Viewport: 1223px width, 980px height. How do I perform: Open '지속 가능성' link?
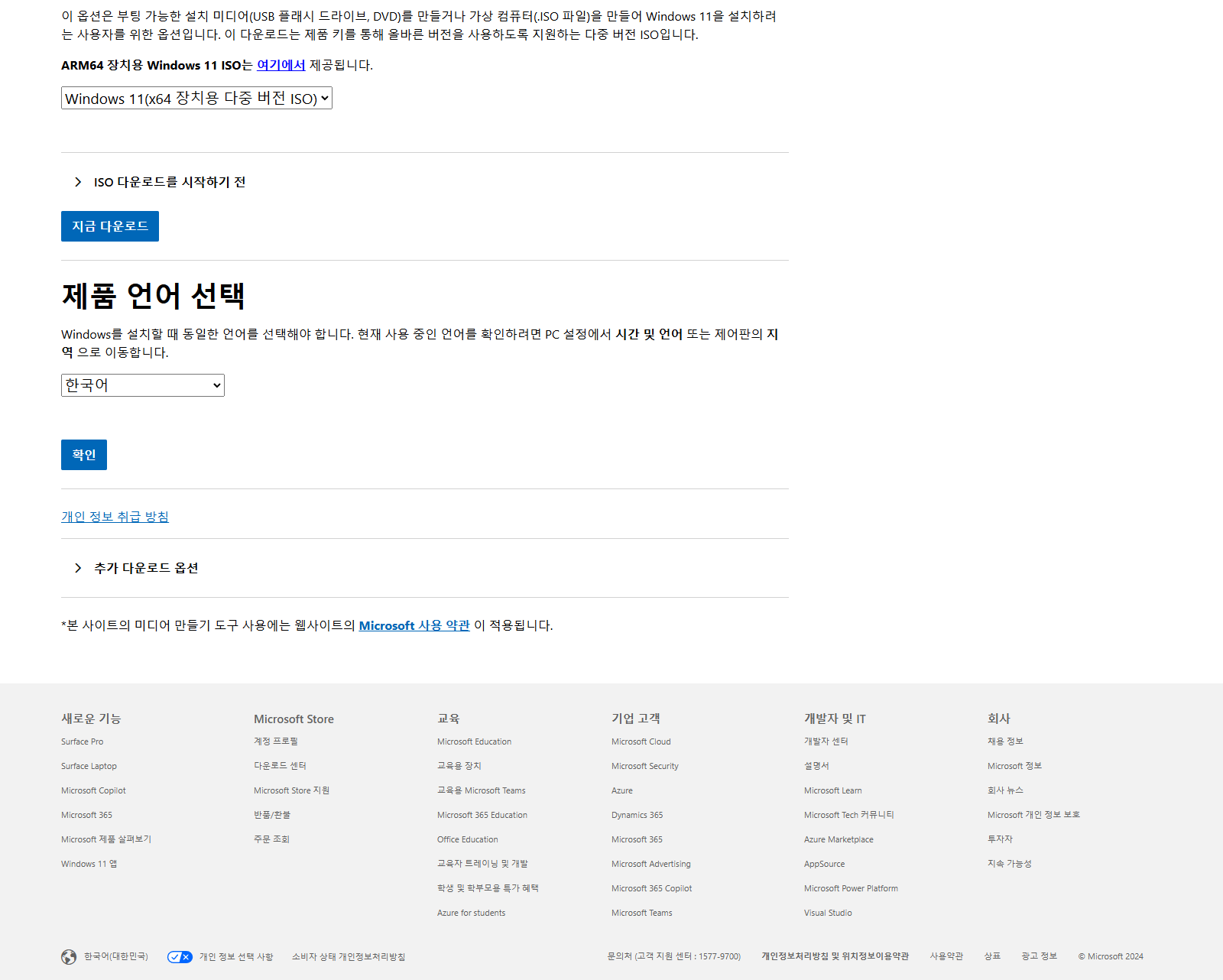click(1009, 864)
